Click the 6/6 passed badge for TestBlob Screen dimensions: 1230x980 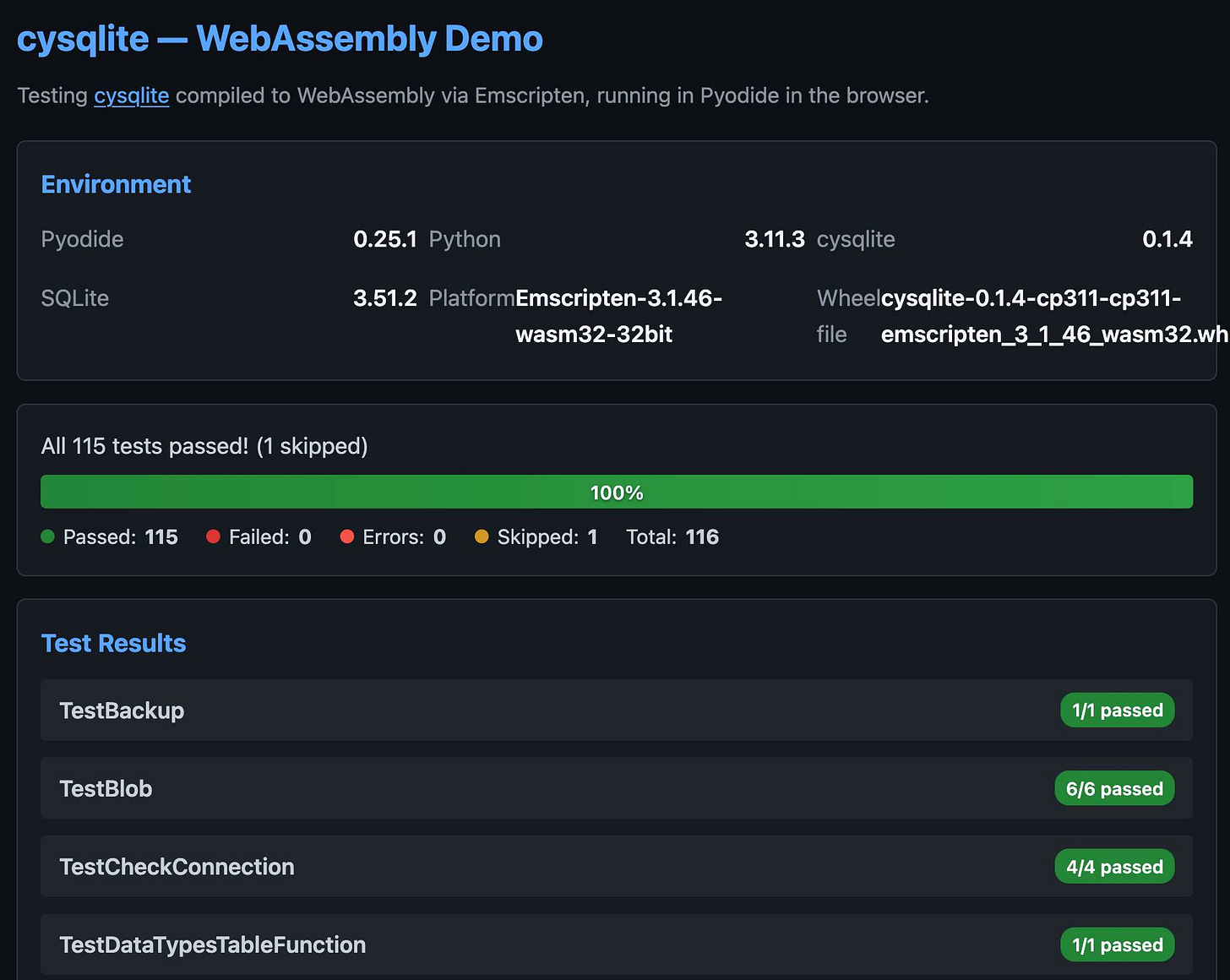point(1114,788)
